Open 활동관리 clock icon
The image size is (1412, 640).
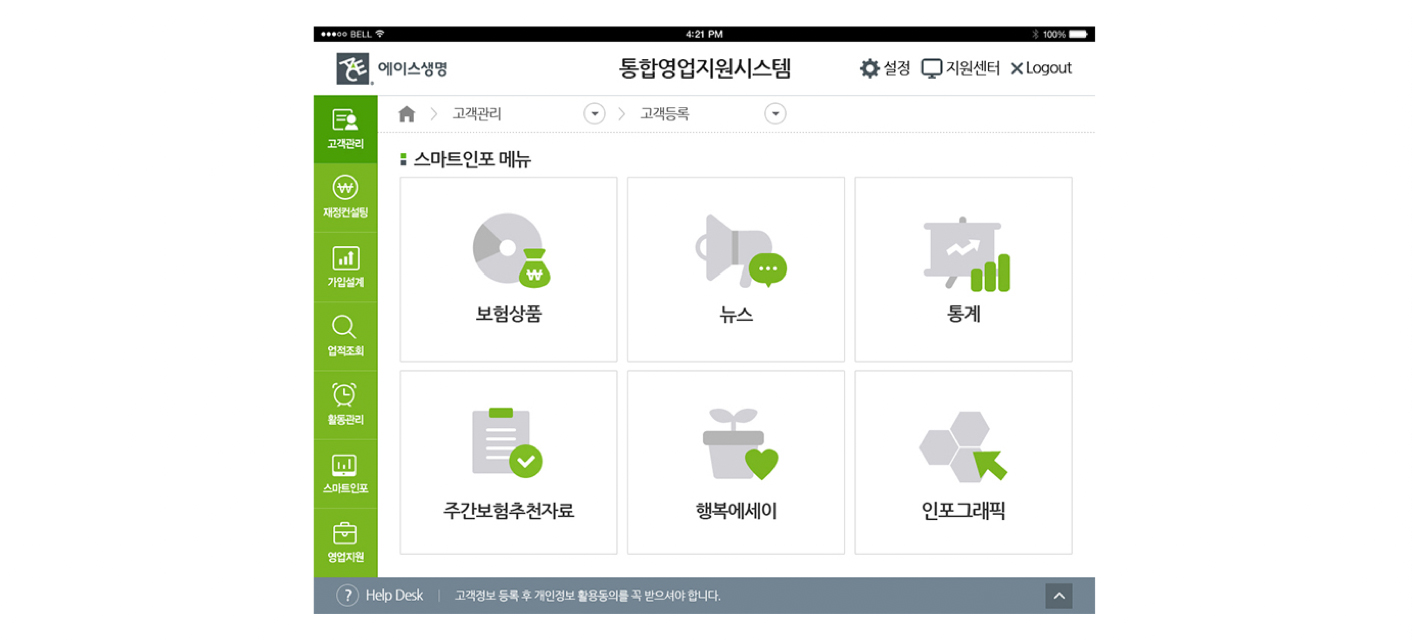point(344,395)
